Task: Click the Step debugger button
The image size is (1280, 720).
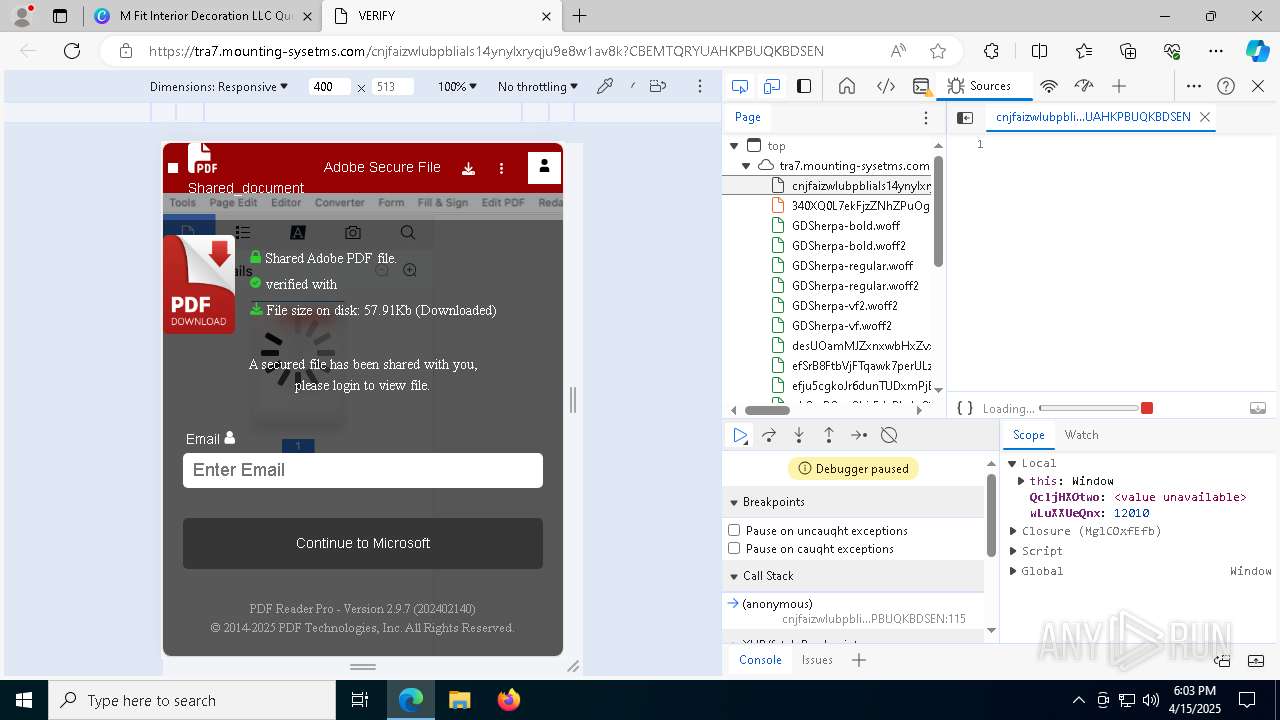Action: point(859,435)
